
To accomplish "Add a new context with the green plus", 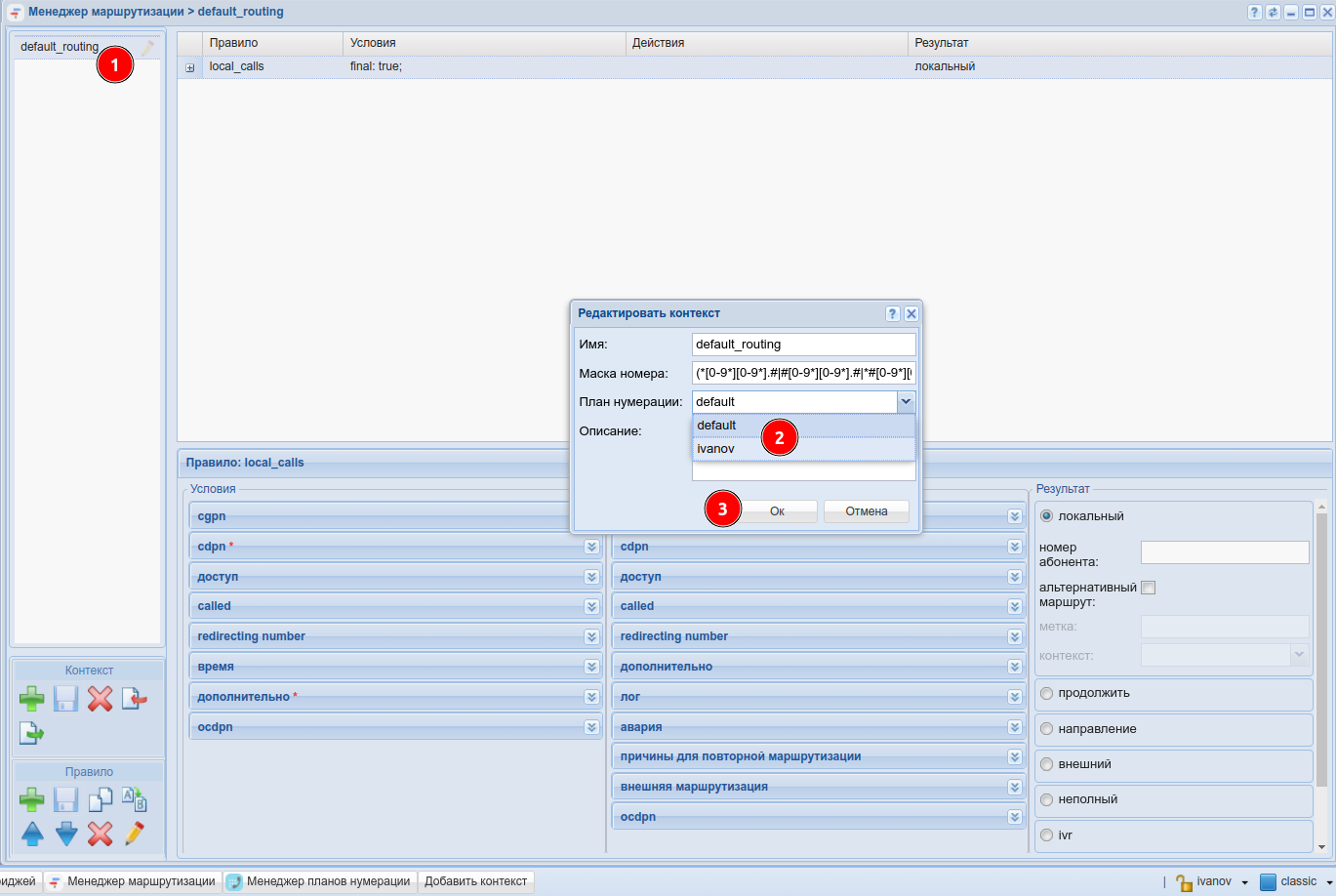I will 32,699.
